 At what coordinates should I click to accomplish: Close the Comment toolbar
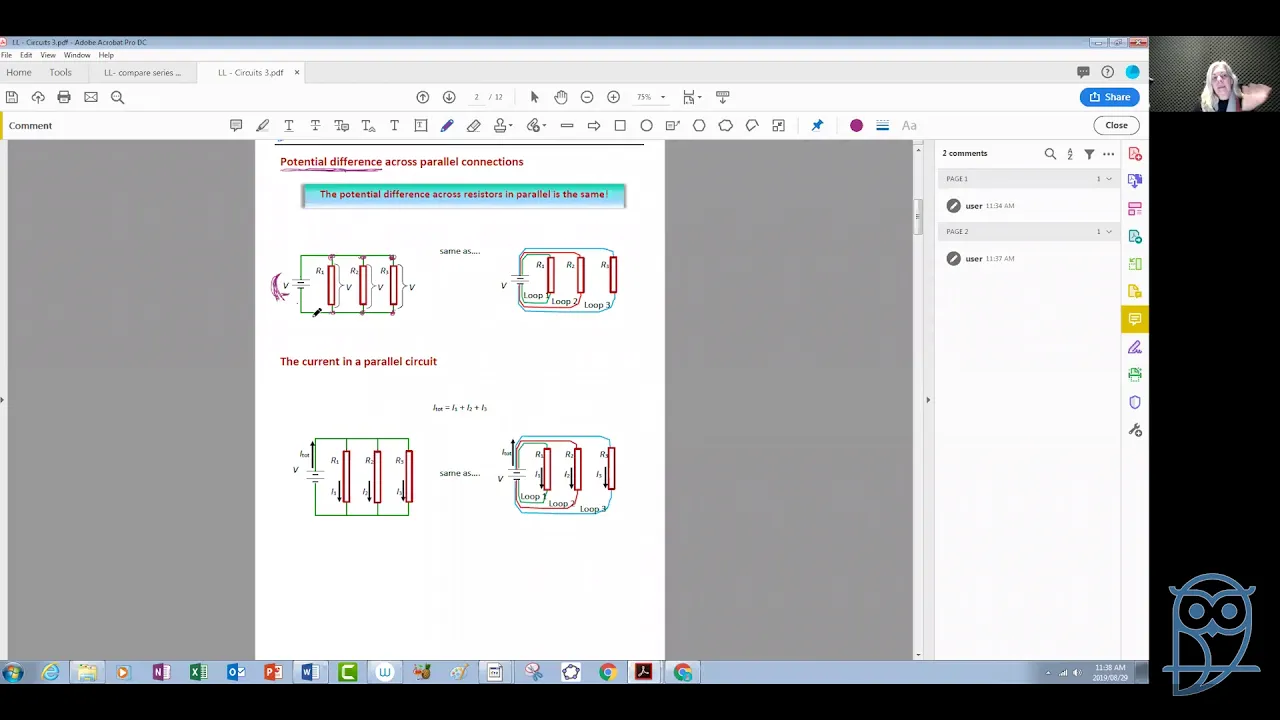coord(1116,125)
